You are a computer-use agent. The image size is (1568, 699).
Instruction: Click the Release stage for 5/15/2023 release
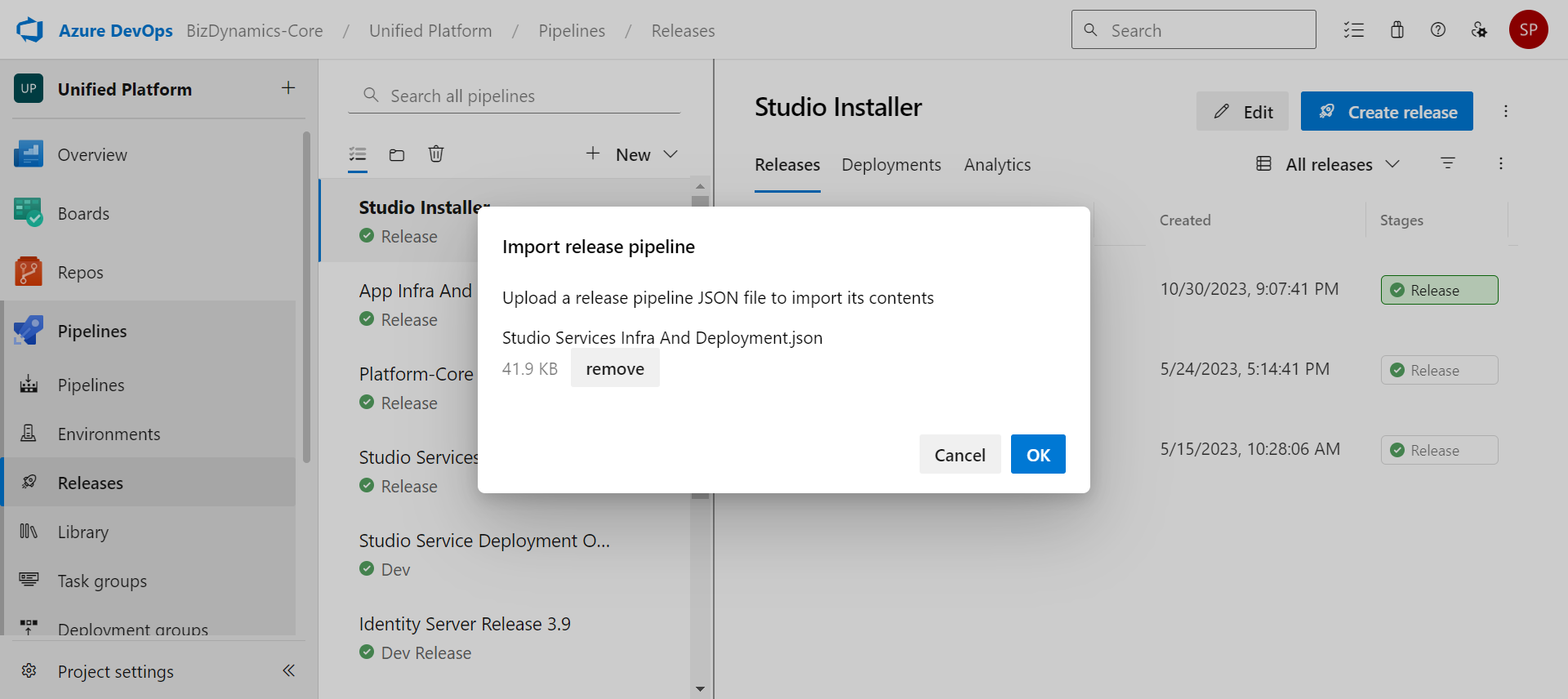(1439, 450)
